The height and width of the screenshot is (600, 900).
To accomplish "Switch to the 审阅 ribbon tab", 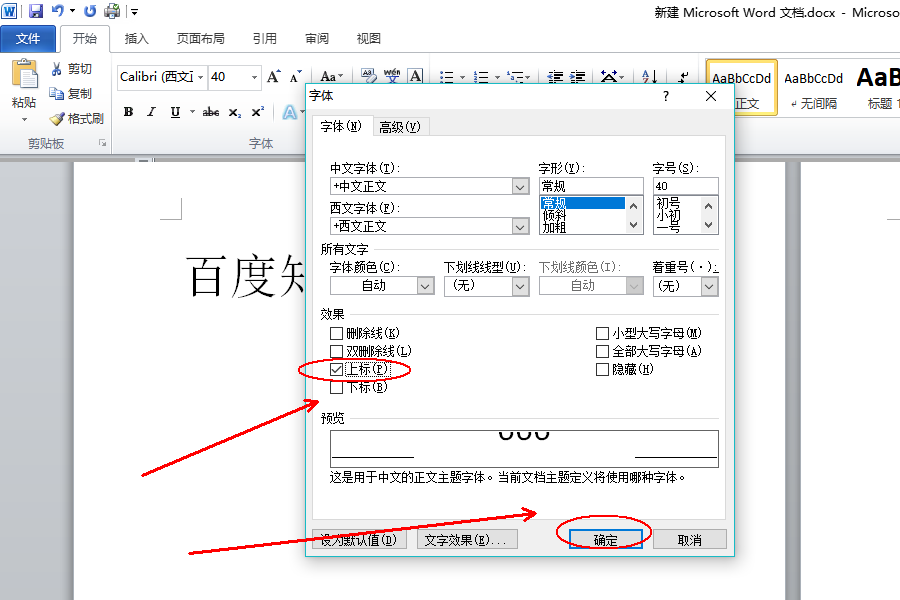I will pyautogui.click(x=317, y=38).
